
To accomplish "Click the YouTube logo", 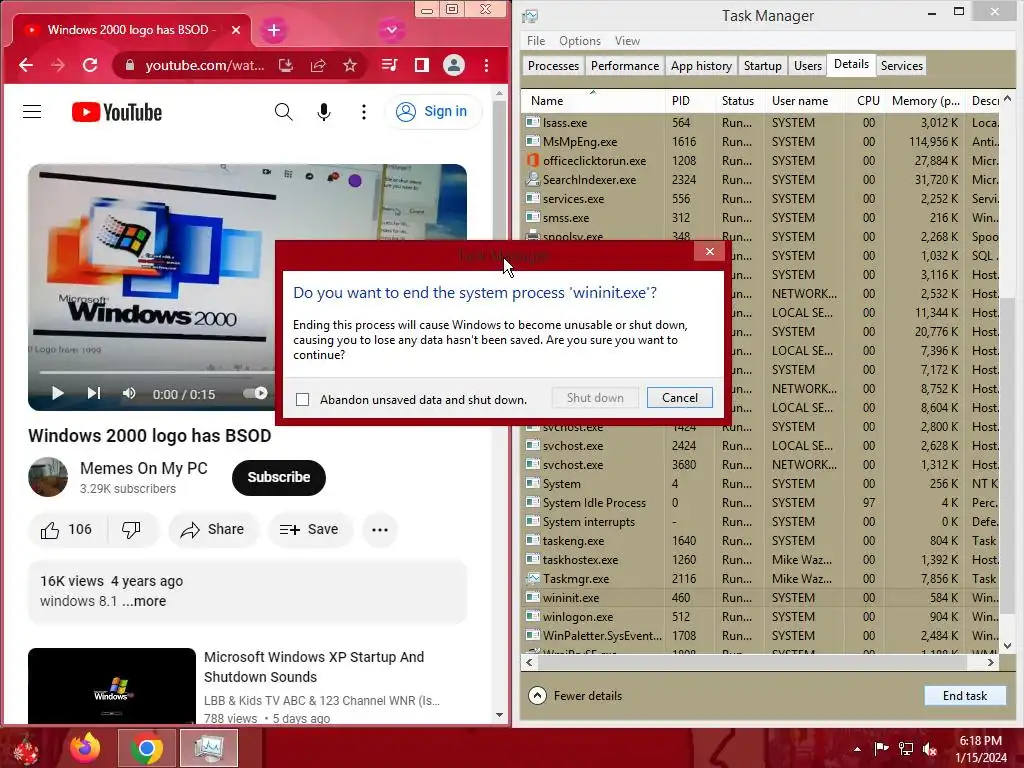I will point(117,112).
